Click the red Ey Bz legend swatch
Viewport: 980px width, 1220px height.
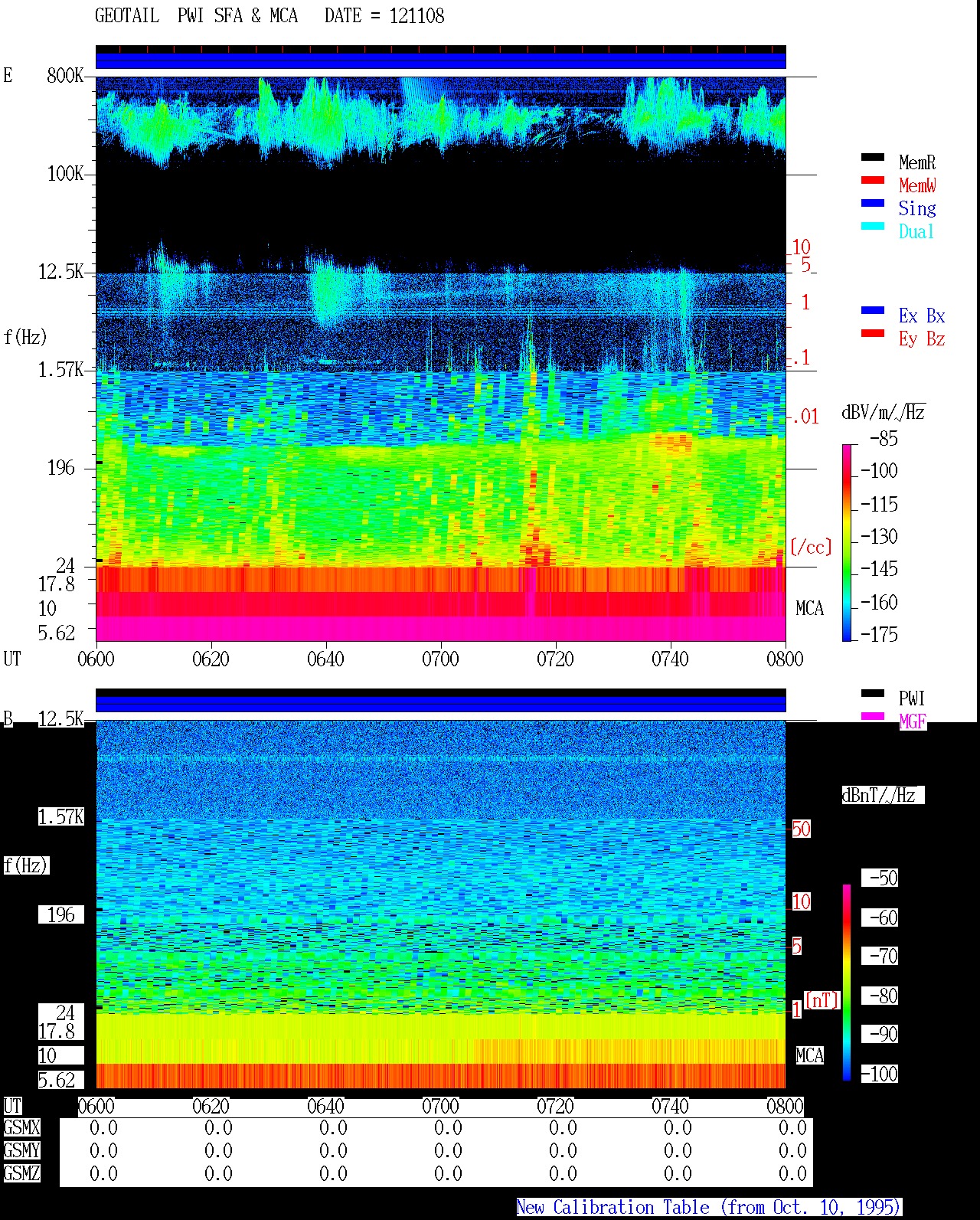pyautogui.click(x=873, y=334)
